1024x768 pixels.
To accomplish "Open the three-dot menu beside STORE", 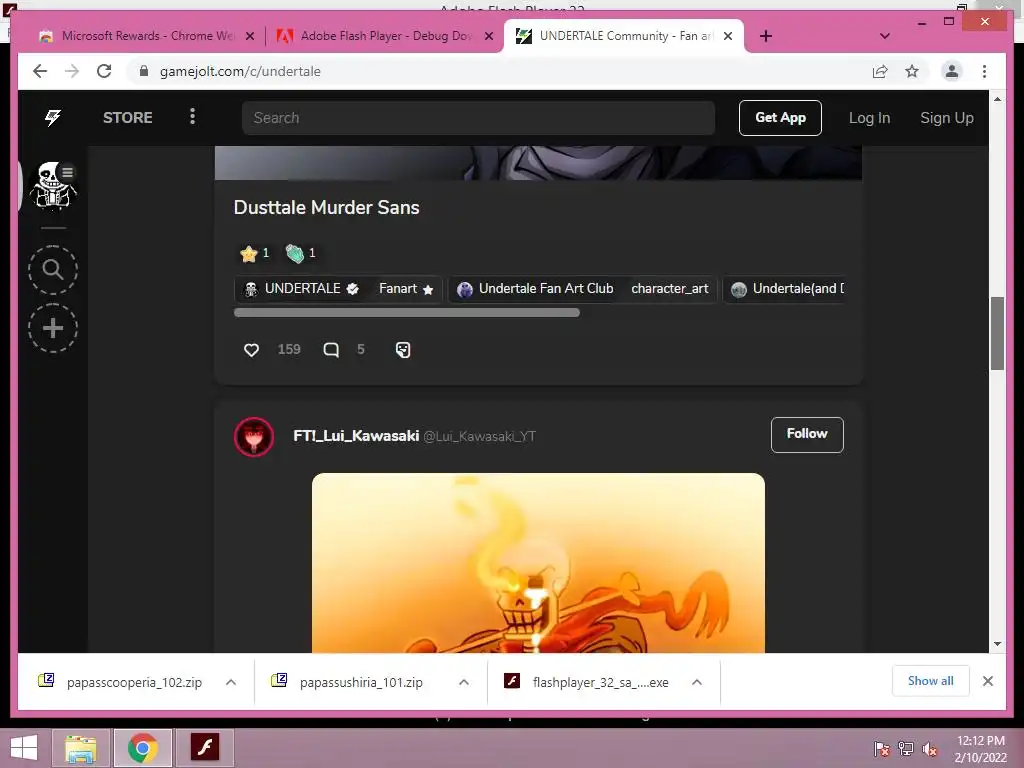I will point(192,117).
